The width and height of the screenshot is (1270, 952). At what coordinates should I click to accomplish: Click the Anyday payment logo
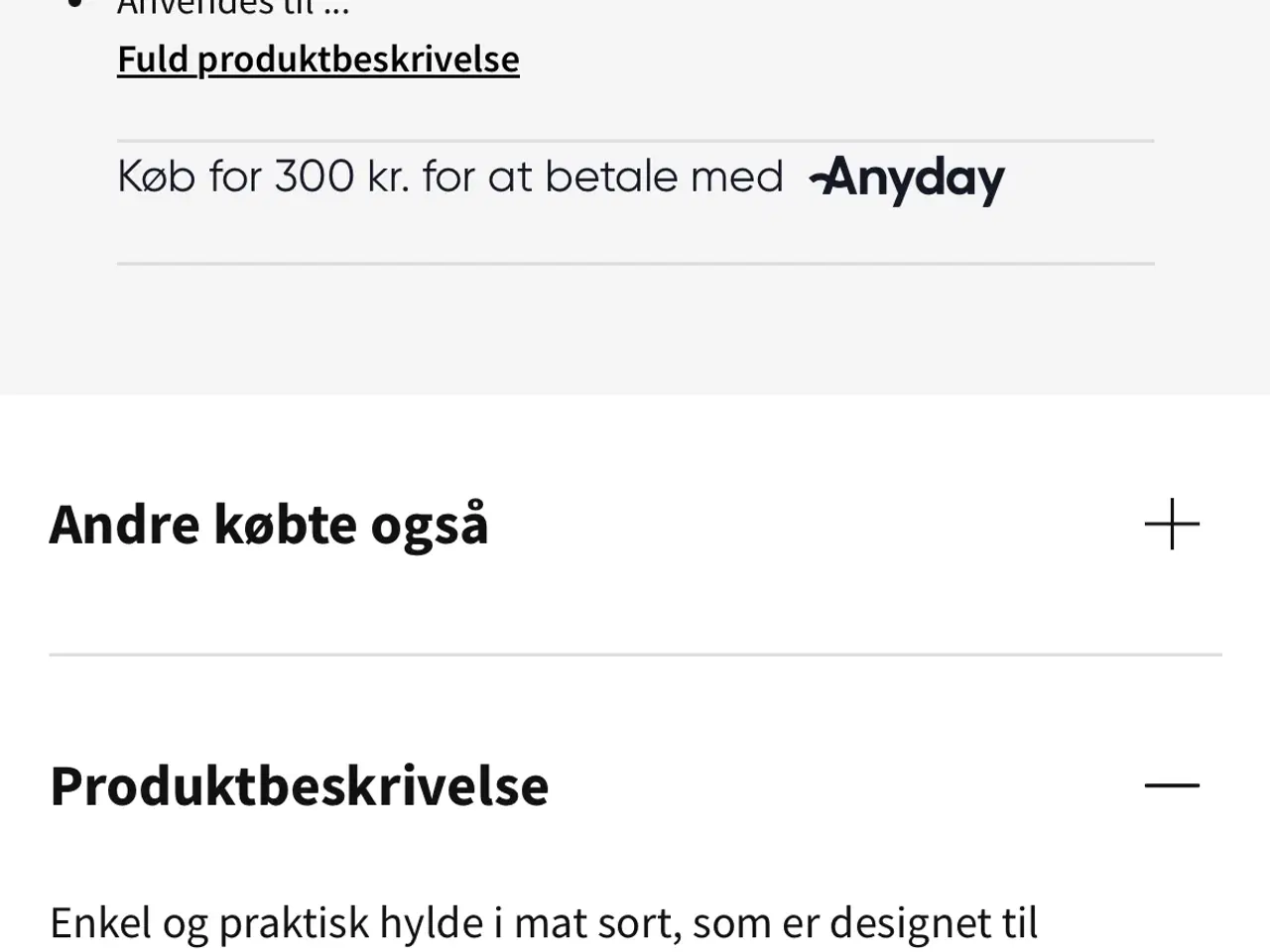(x=906, y=178)
